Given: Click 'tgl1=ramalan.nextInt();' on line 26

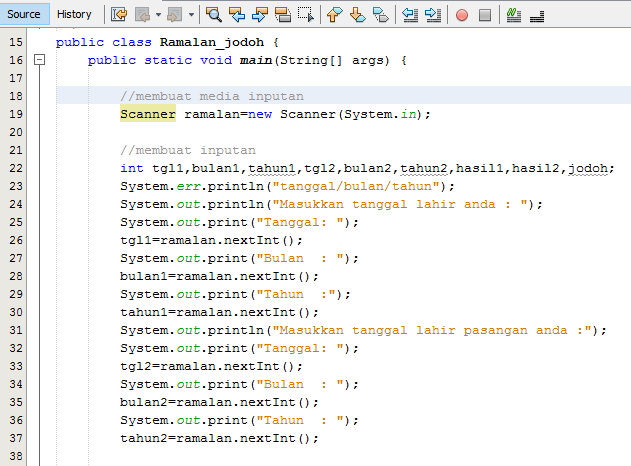Looking at the screenshot, I should tap(211, 240).
